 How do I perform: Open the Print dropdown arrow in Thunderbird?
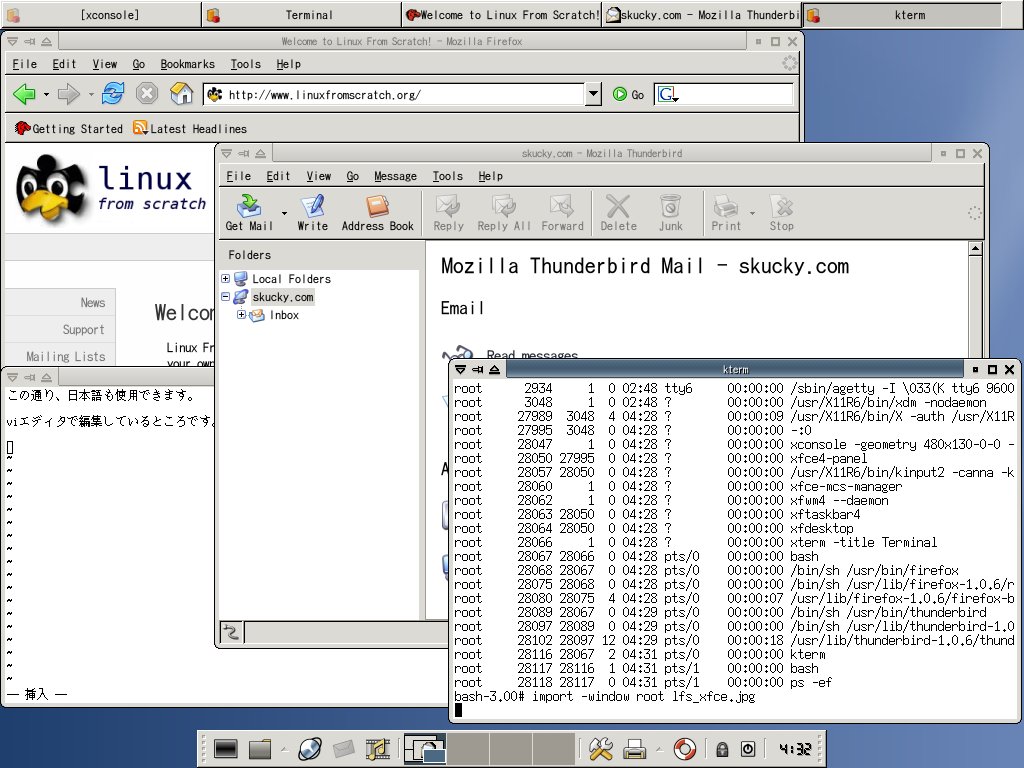click(x=752, y=213)
